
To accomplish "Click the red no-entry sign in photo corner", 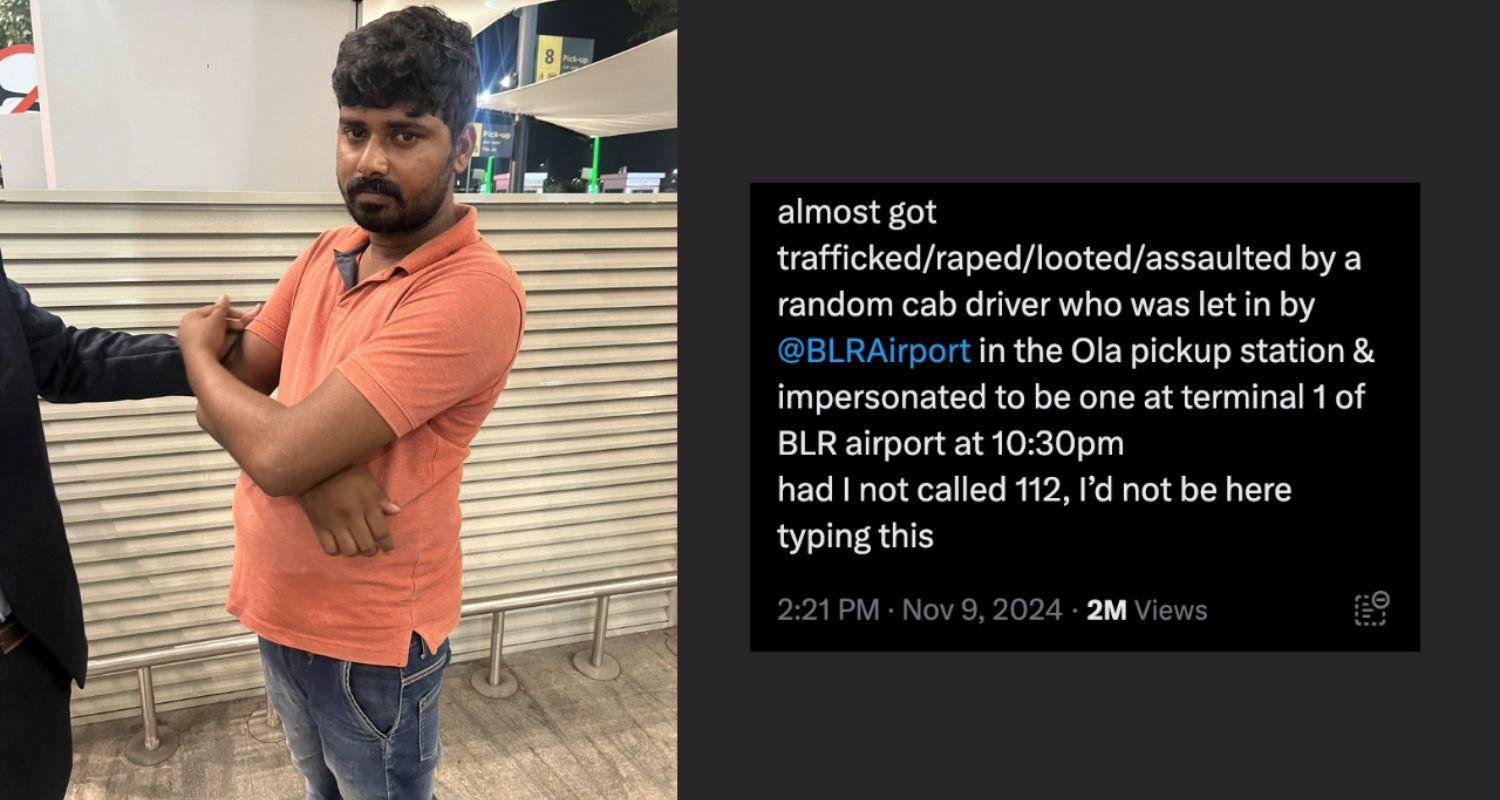I will point(18,80).
